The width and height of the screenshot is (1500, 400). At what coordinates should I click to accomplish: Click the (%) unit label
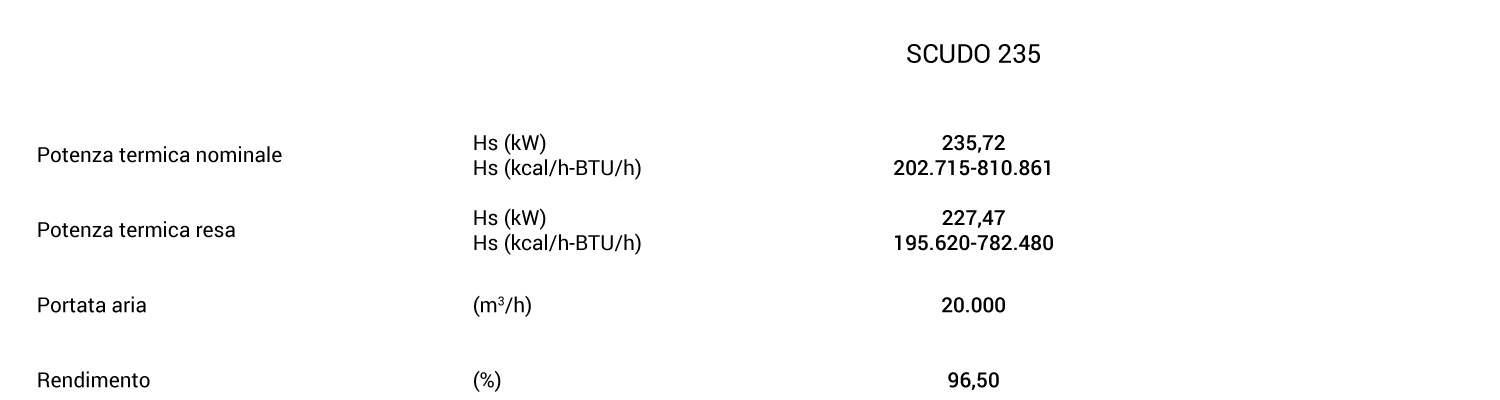tap(486, 380)
